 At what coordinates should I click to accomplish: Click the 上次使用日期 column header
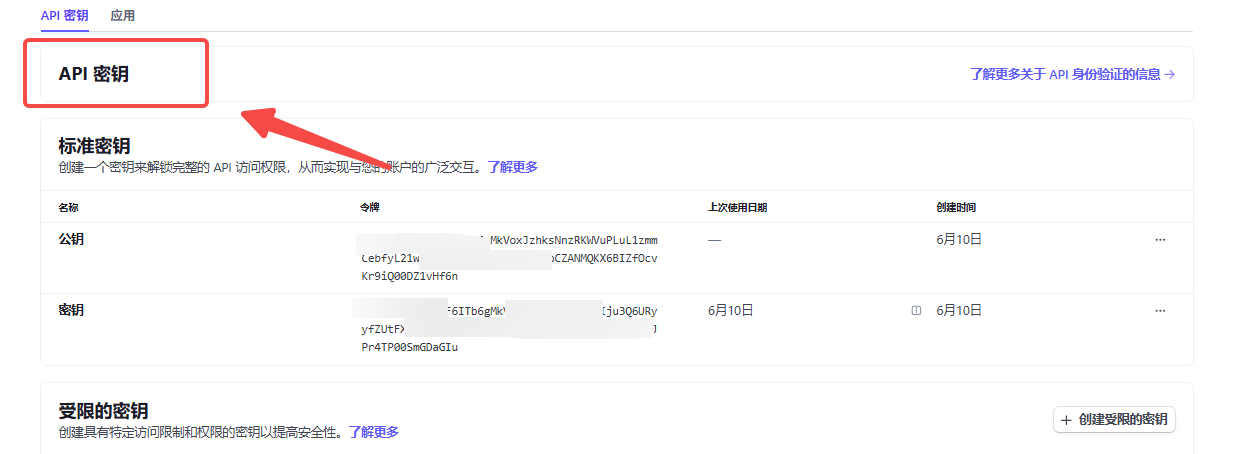point(737,208)
